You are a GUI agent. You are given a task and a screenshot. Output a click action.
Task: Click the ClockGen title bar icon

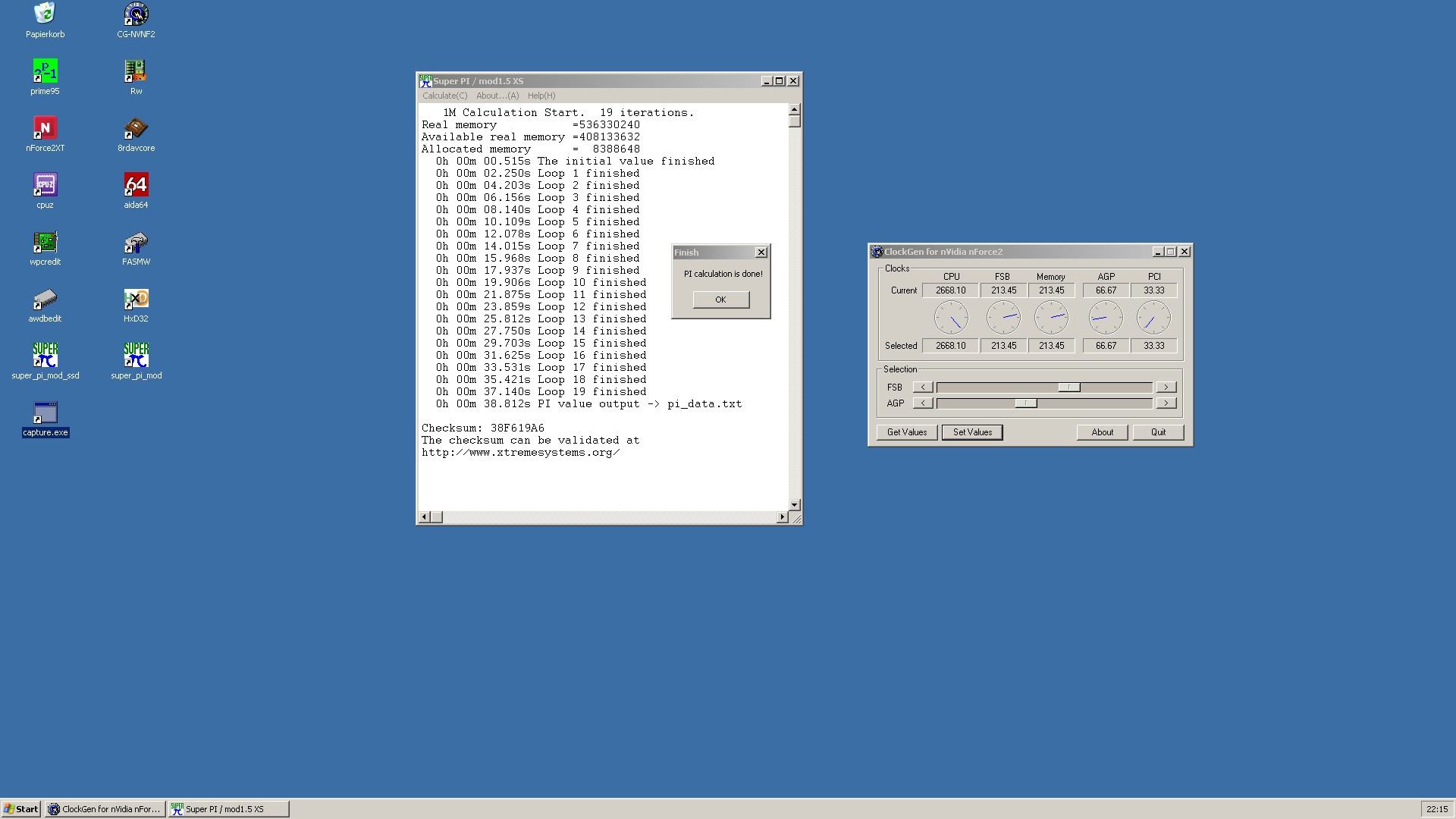coord(877,252)
